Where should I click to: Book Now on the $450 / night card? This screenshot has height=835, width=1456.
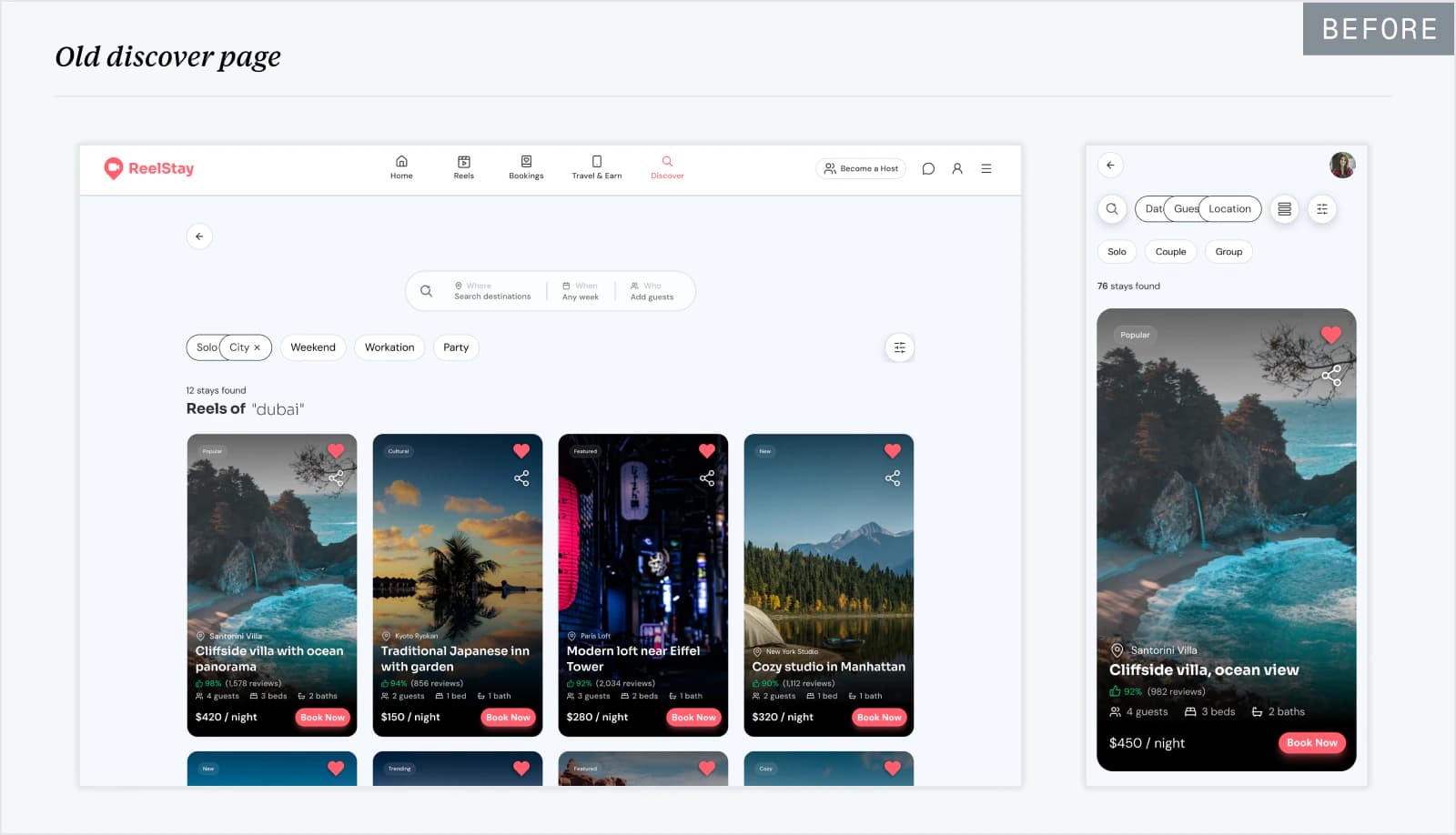(x=1312, y=743)
